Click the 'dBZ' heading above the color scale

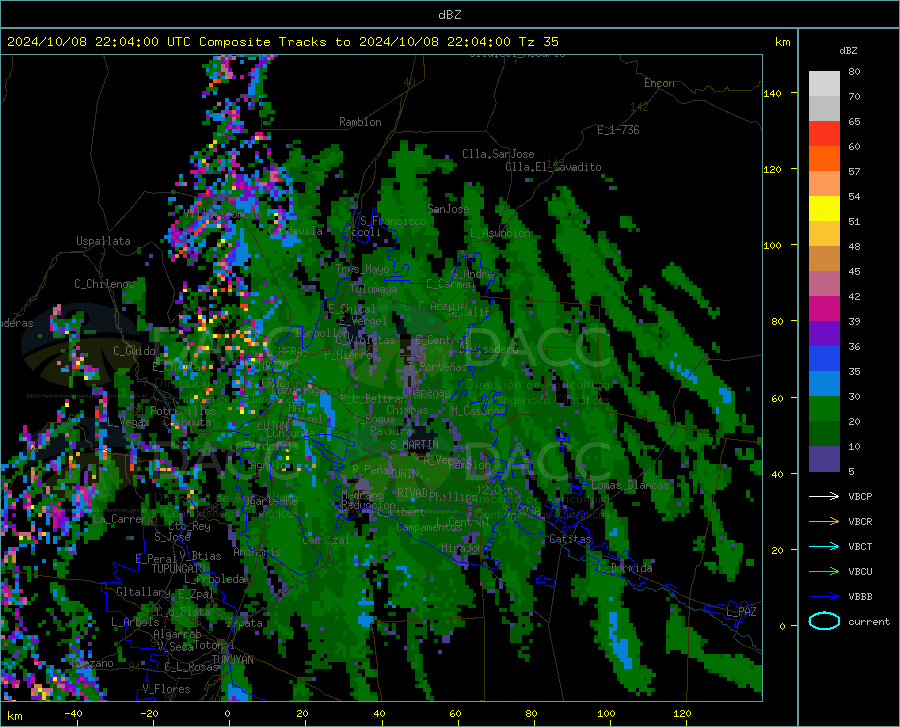[848, 50]
